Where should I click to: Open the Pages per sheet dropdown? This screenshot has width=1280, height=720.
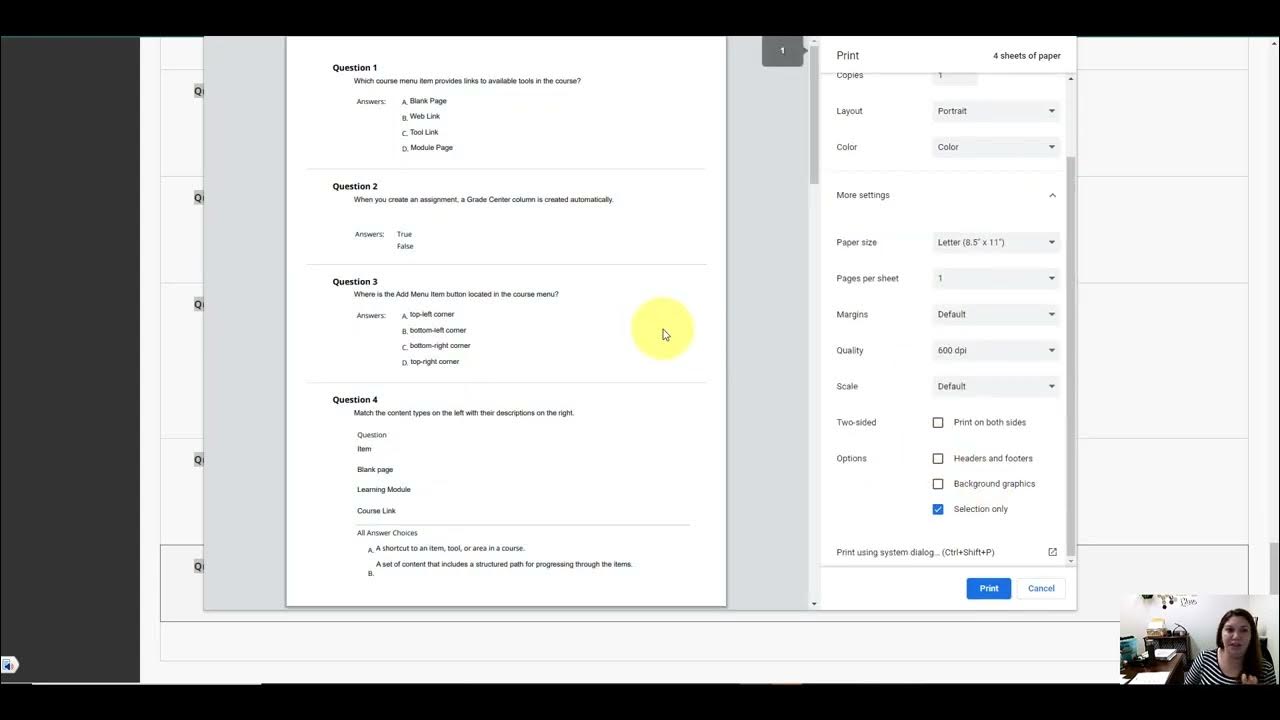pos(996,278)
